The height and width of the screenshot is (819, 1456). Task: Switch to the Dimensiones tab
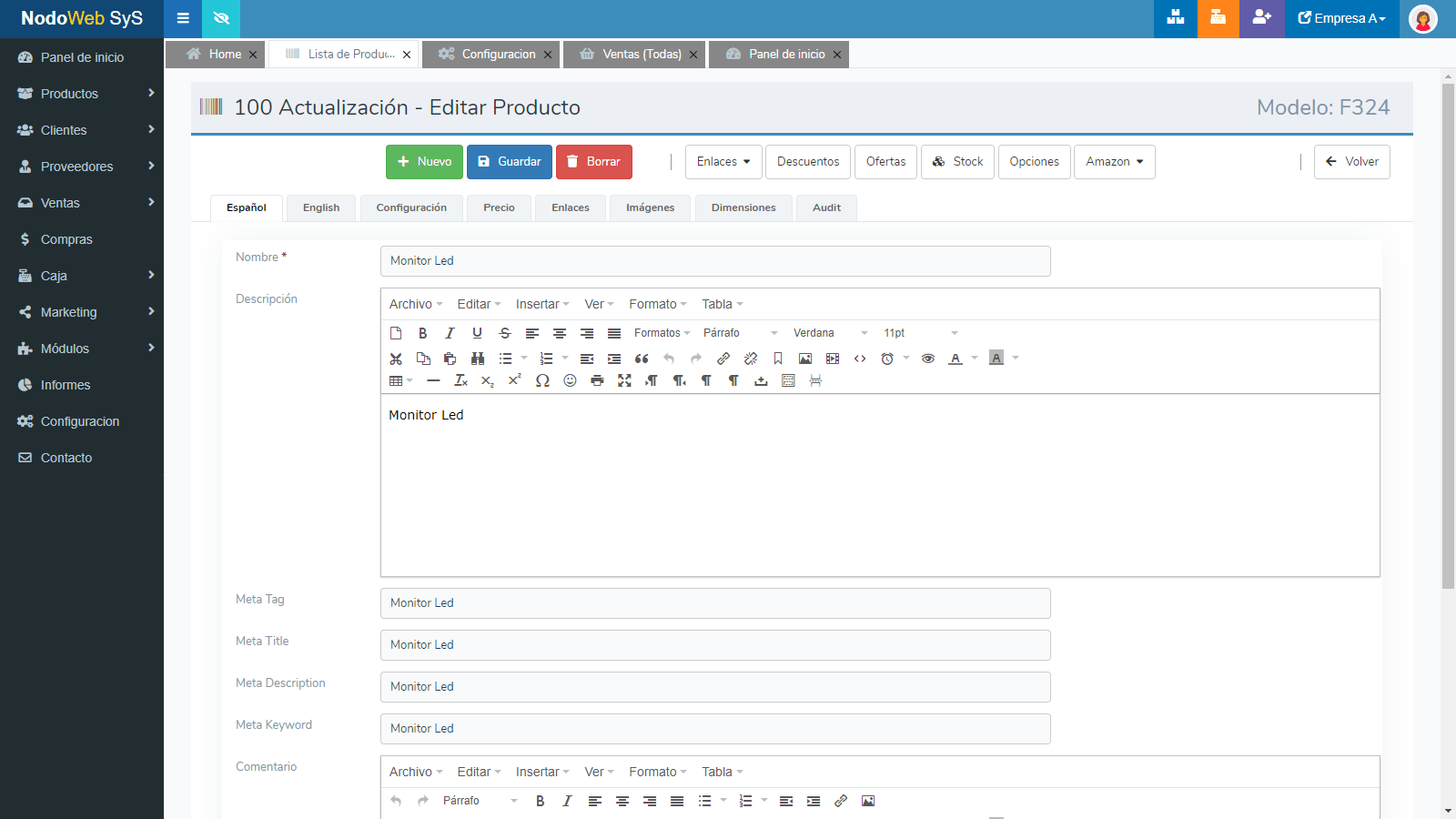coord(743,207)
